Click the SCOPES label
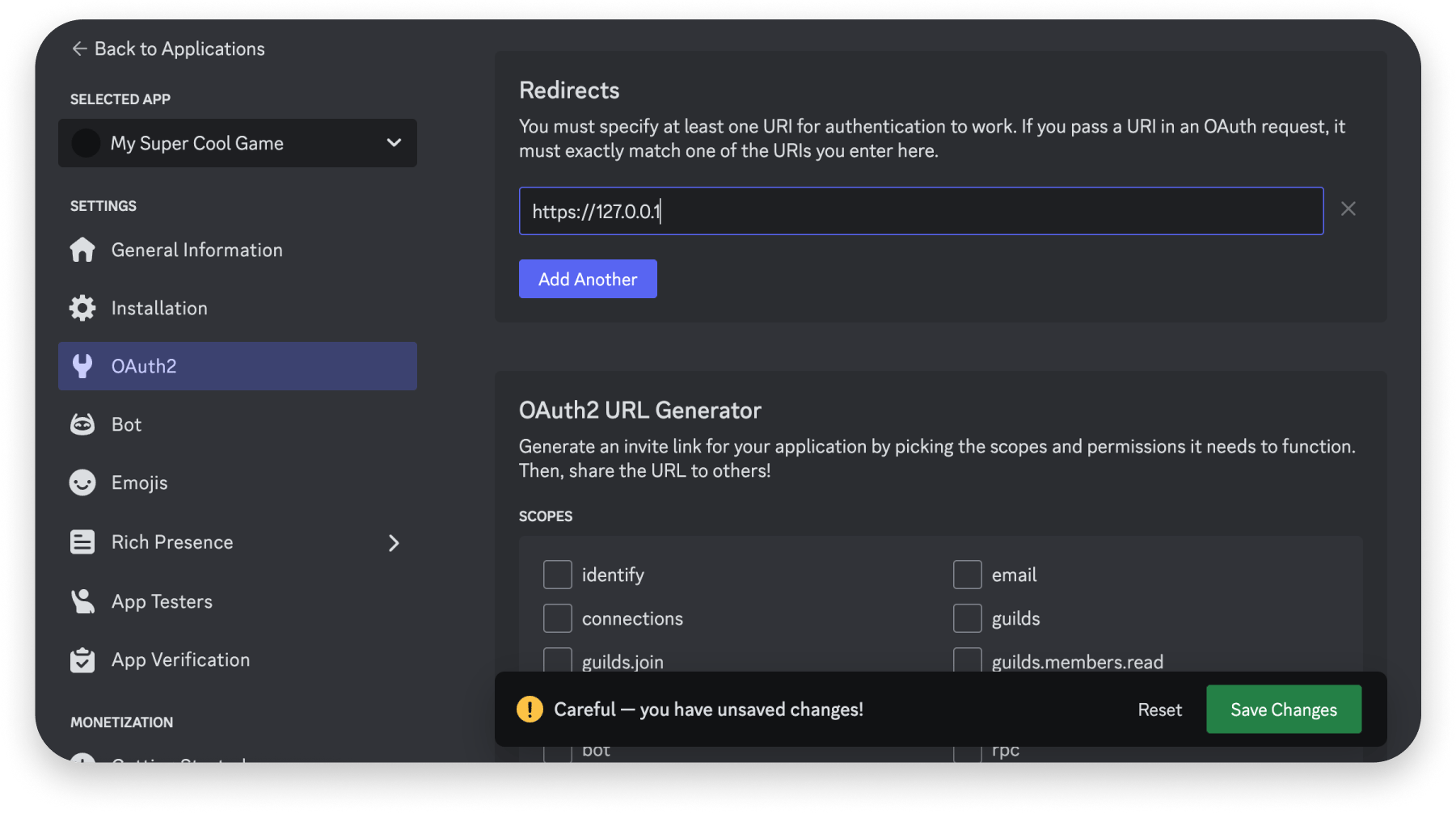1456x813 pixels. pyautogui.click(x=546, y=516)
